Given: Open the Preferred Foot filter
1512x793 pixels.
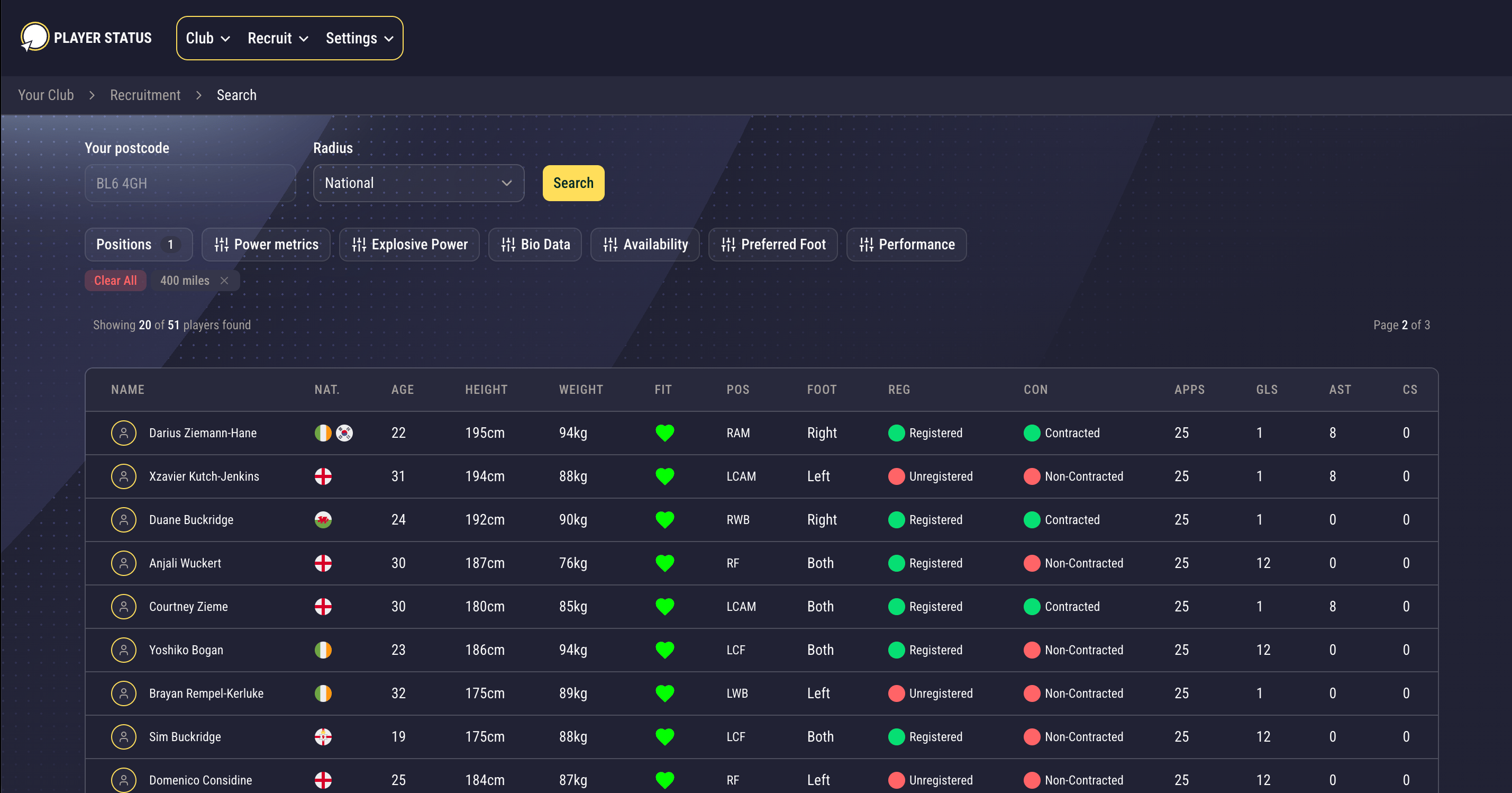Looking at the screenshot, I should 772,245.
